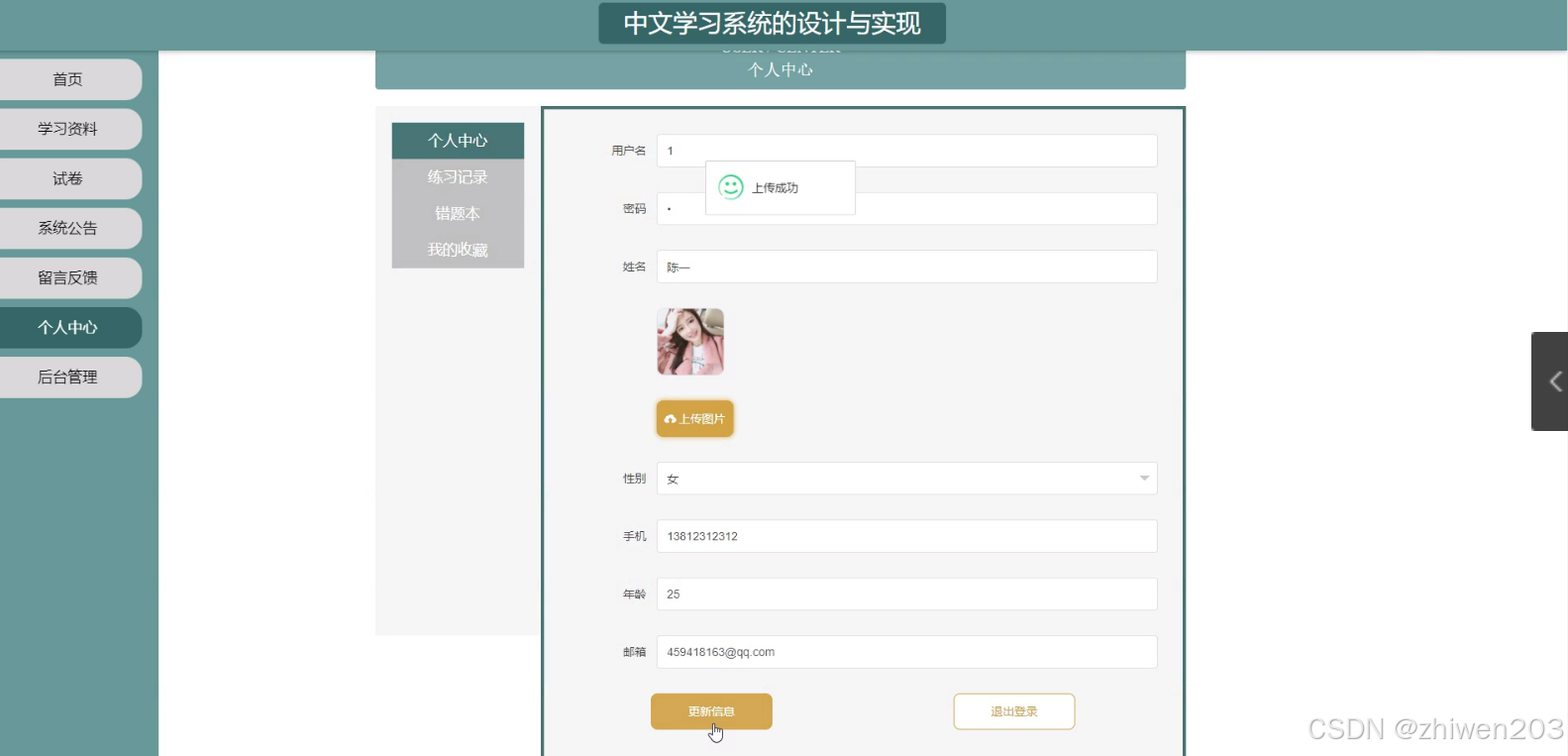Click the 密码 input field

pos(906,209)
